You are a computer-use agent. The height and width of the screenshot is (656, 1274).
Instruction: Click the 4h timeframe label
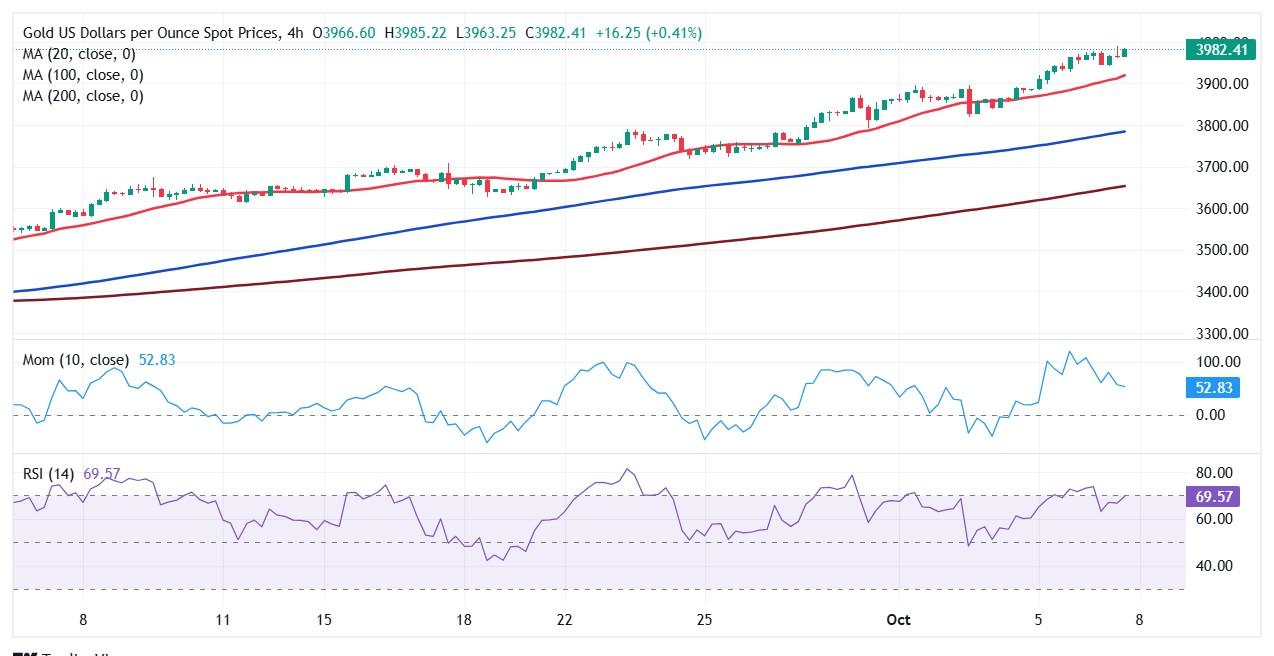(x=294, y=33)
